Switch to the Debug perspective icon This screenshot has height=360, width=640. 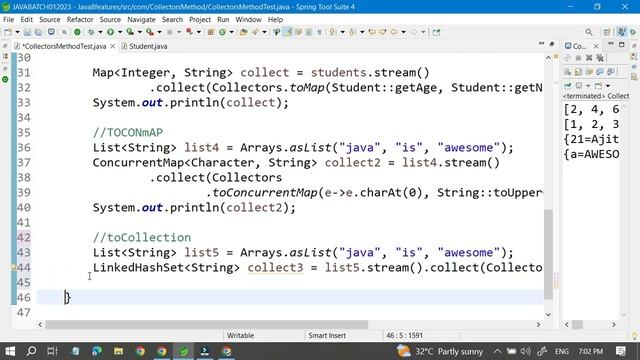click(x=633, y=32)
